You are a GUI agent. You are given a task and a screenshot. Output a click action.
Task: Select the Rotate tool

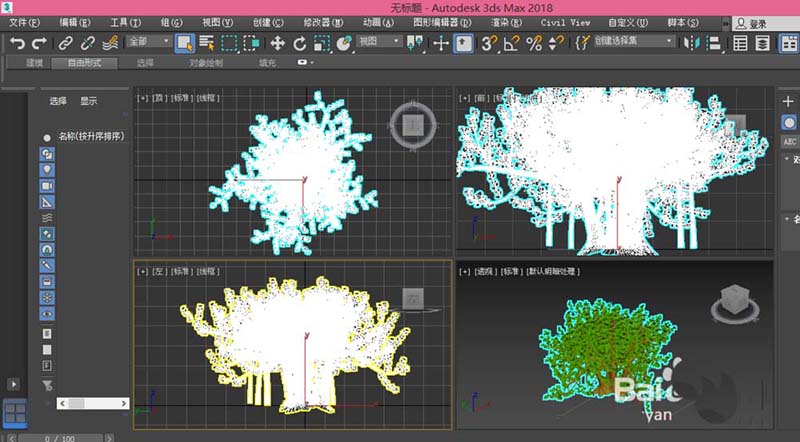click(x=299, y=43)
